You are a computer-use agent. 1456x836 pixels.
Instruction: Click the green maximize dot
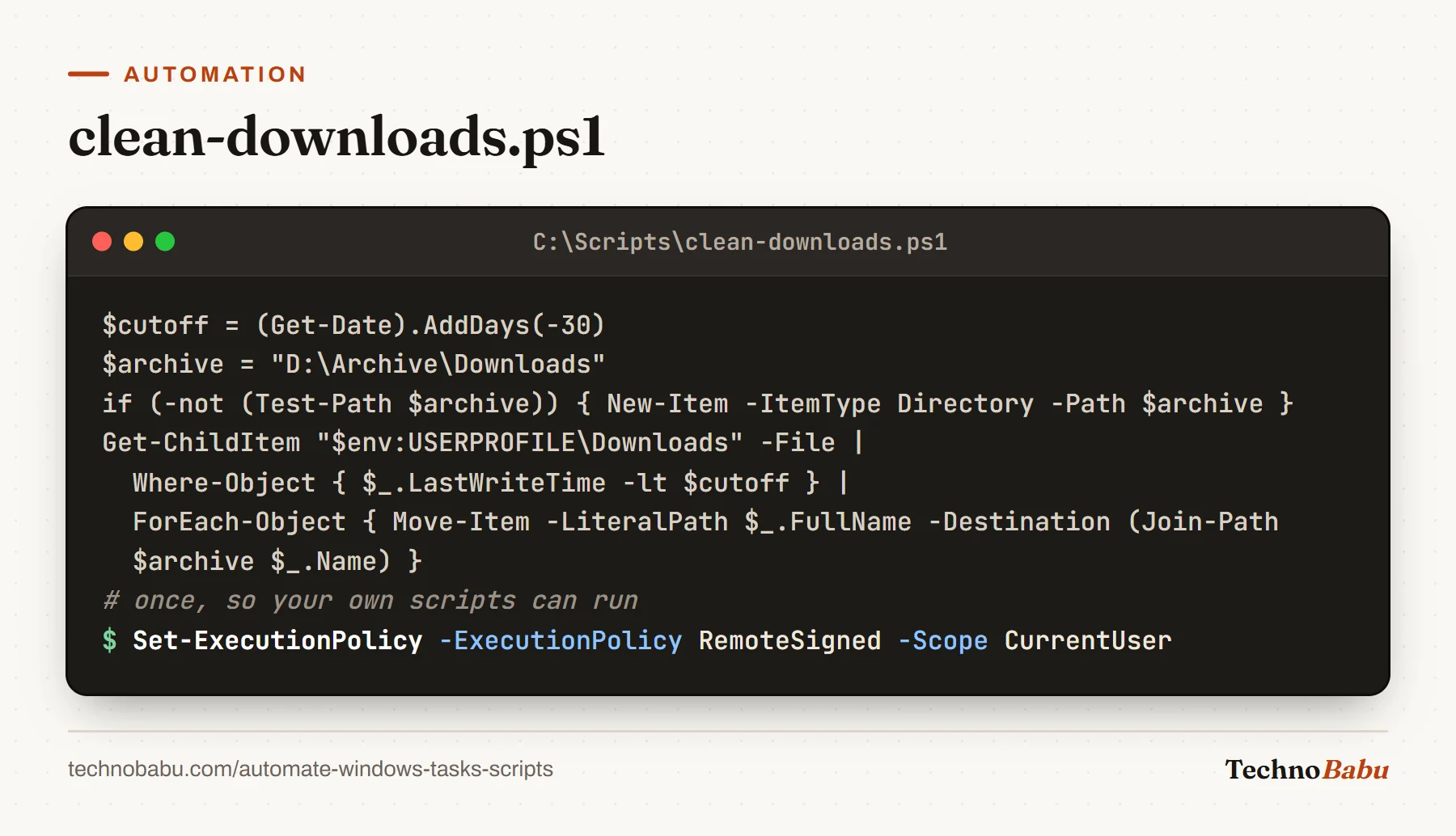(165, 242)
